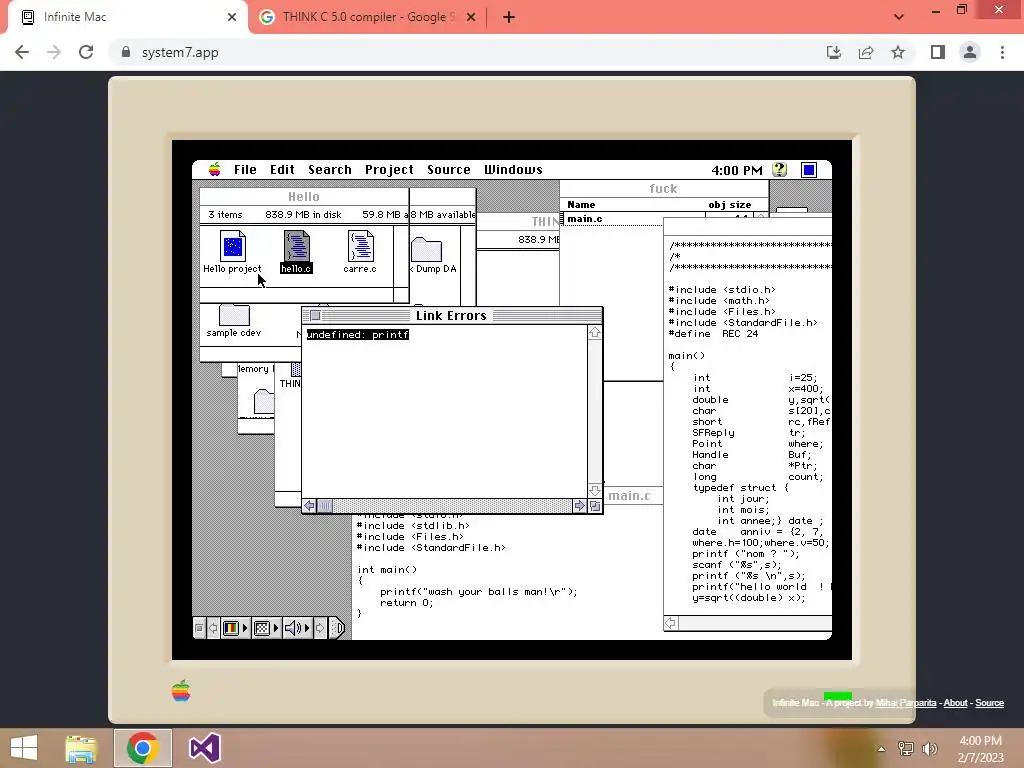The width and height of the screenshot is (1024, 768).
Task: Open the Windows menu
Action: (x=513, y=170)
